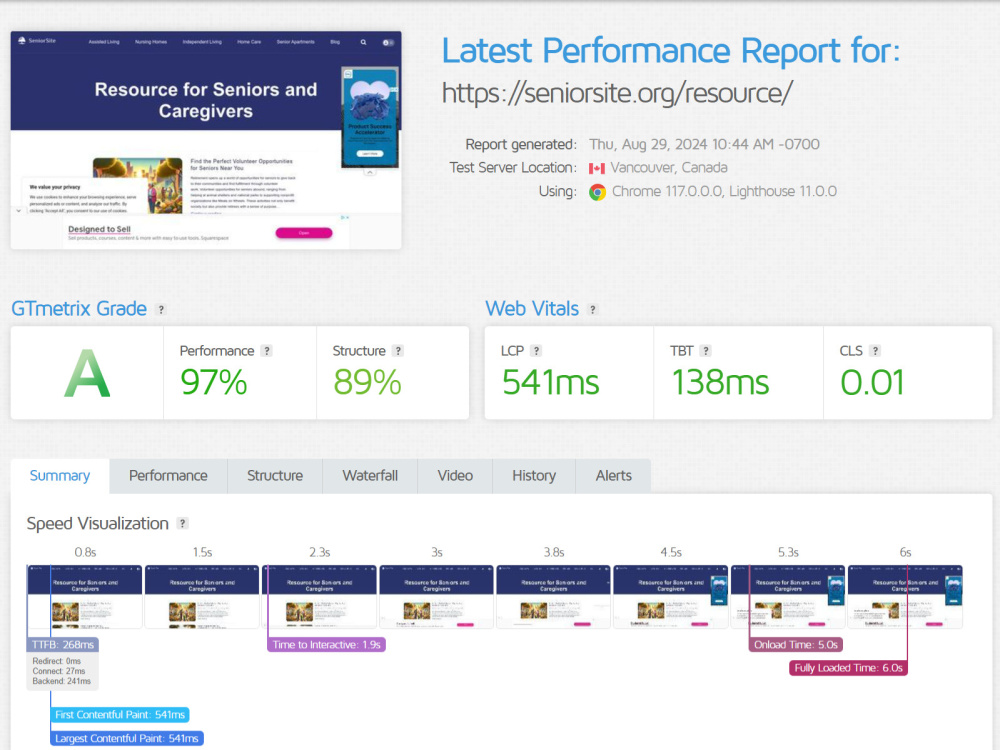Click the CLS help icon
The width and height of the screenshot is (1000, 750).
pyautogui.click(x=876, y=351)
